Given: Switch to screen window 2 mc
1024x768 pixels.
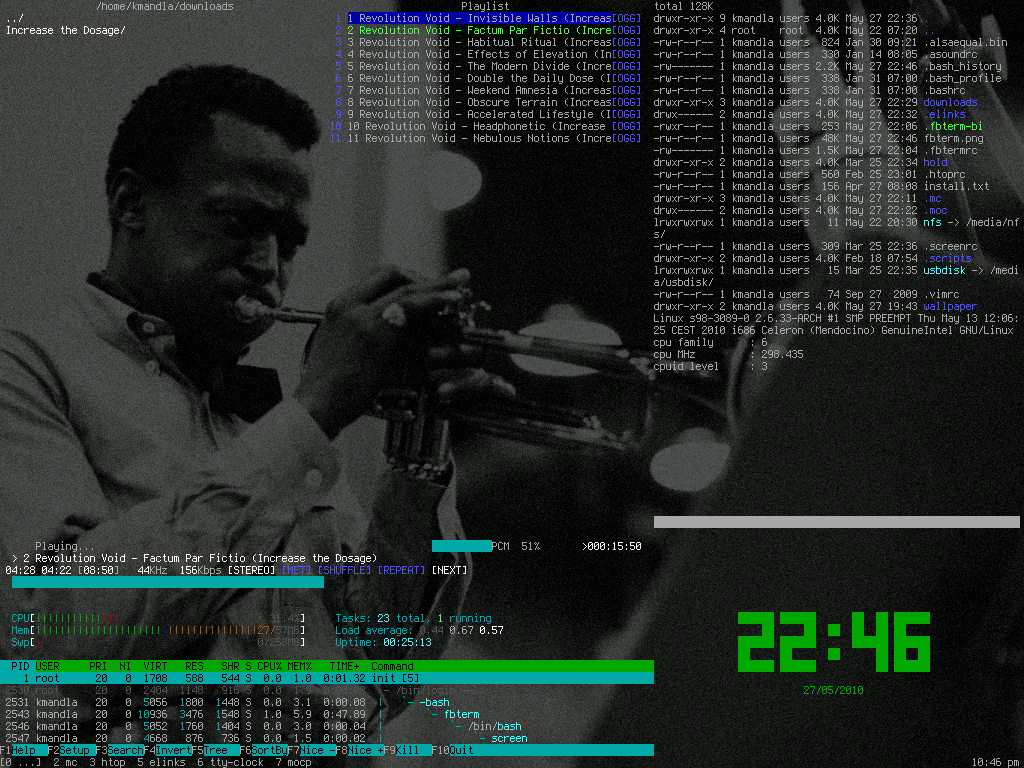Looking at the screenshot, I should [65, 762].
